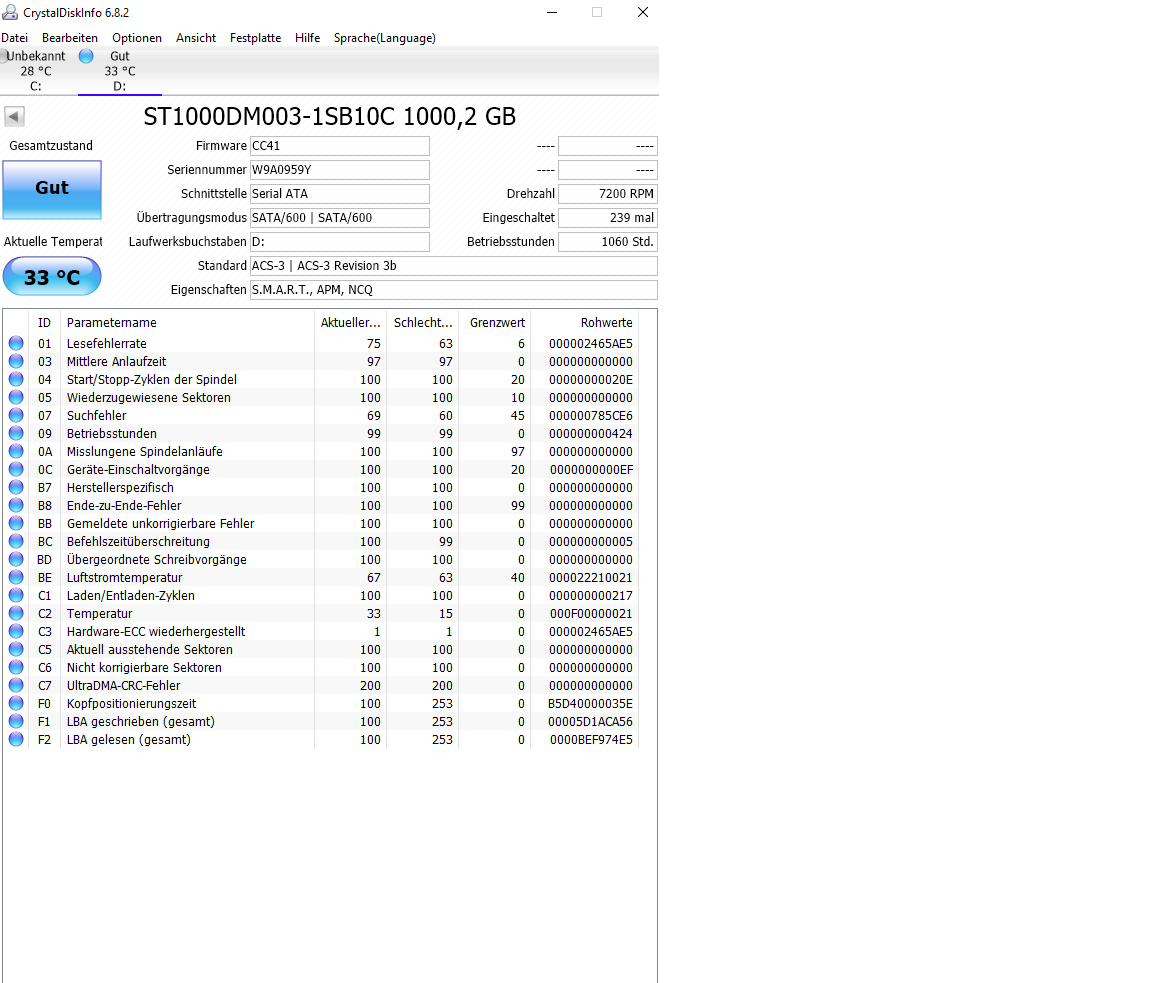This screenshot has width=1152, height=983.
Task: Click the Schnittstelle field Serial ATA
Action: click(339, 194)
